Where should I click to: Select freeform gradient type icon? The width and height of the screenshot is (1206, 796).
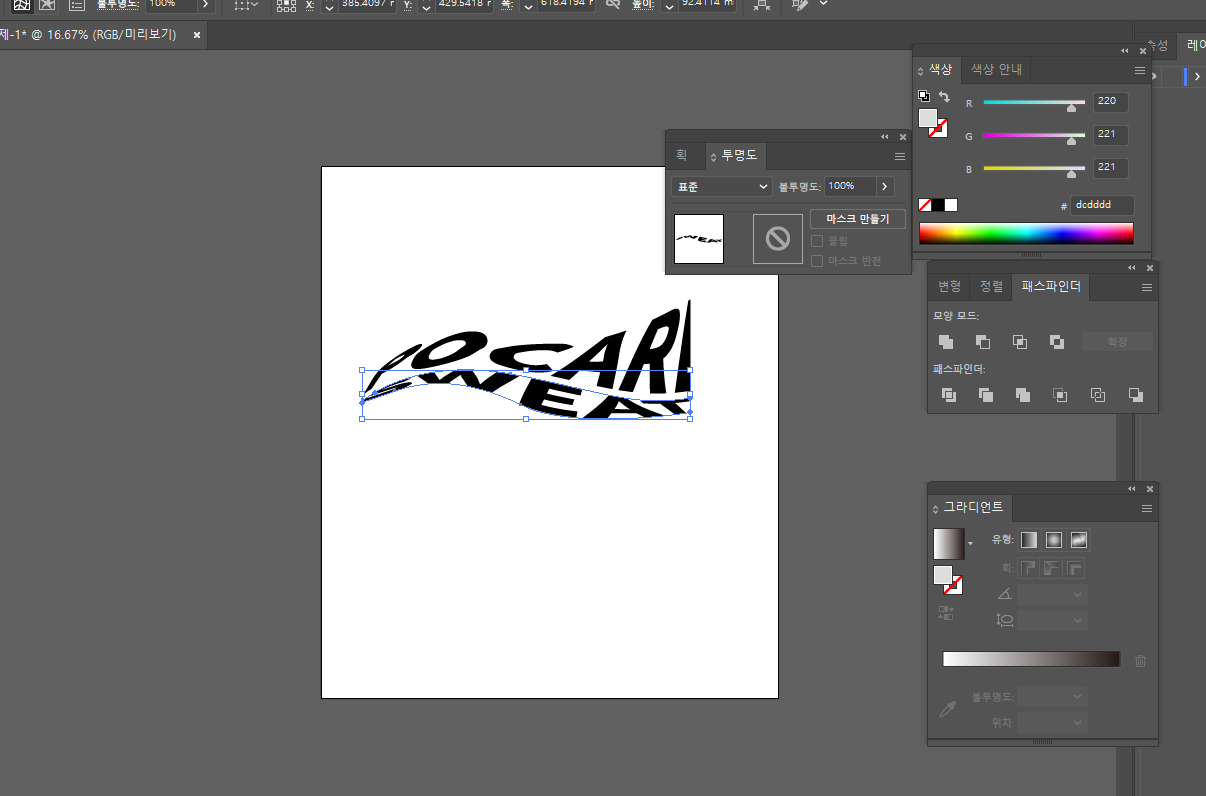point(1078,540)
